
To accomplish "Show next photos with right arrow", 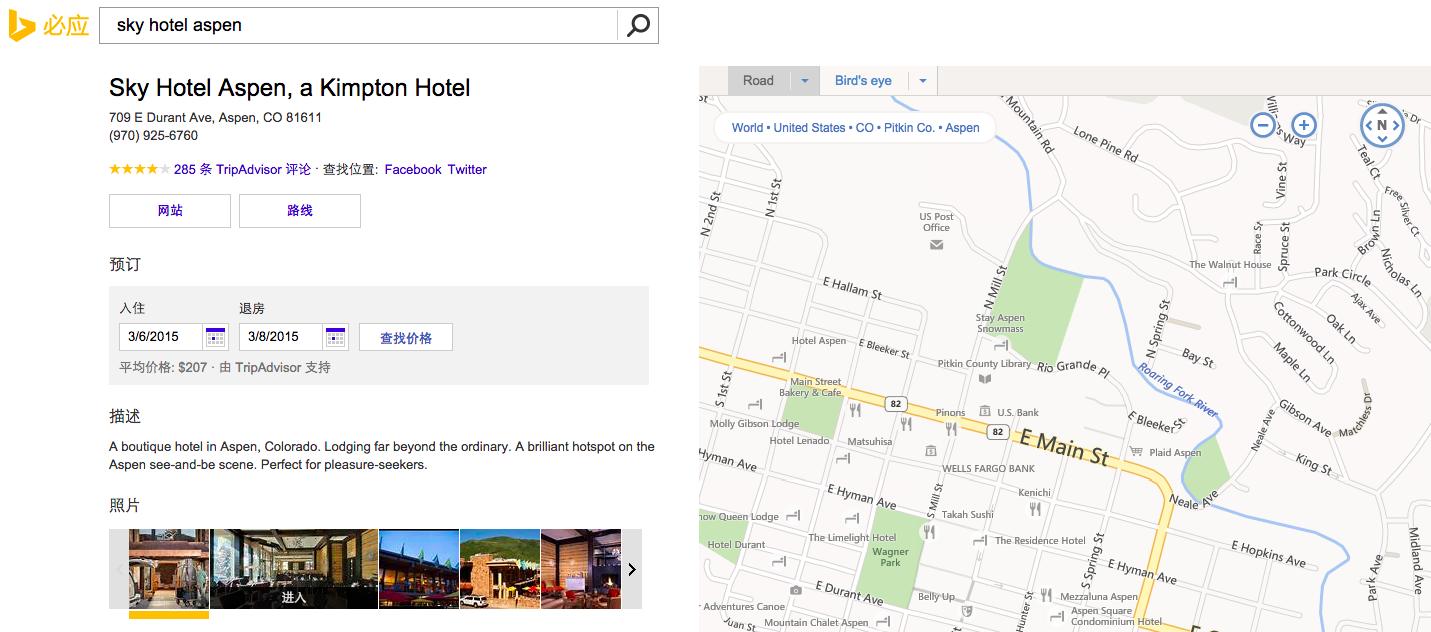I will point(631,569).
